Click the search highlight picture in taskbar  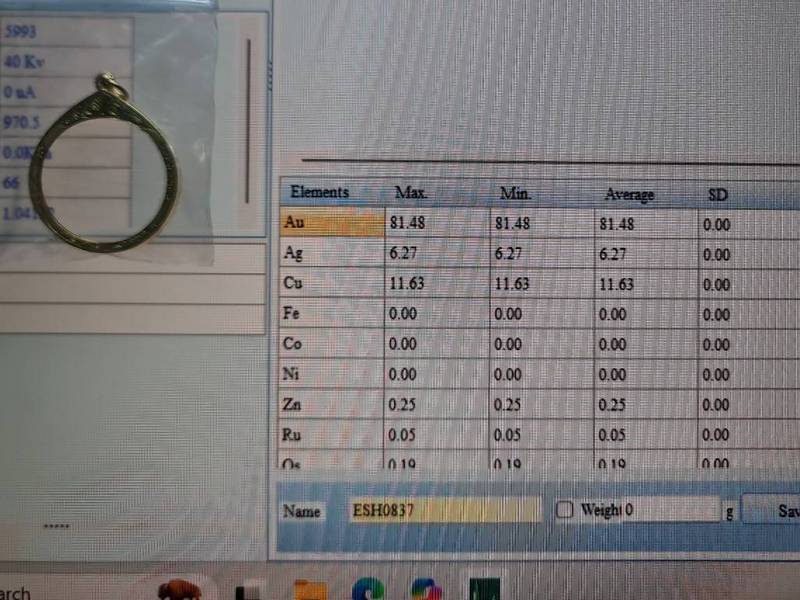pos(179,590)
